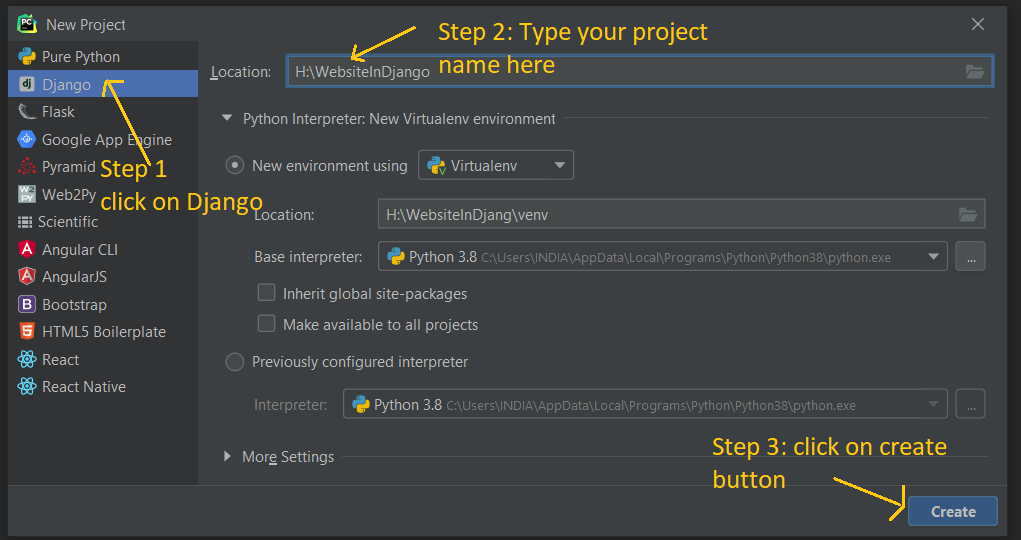Enable Inherit global site-packages checkbox
The width and height of the screenshot is (1021, 540).
[x=267, y=293]
